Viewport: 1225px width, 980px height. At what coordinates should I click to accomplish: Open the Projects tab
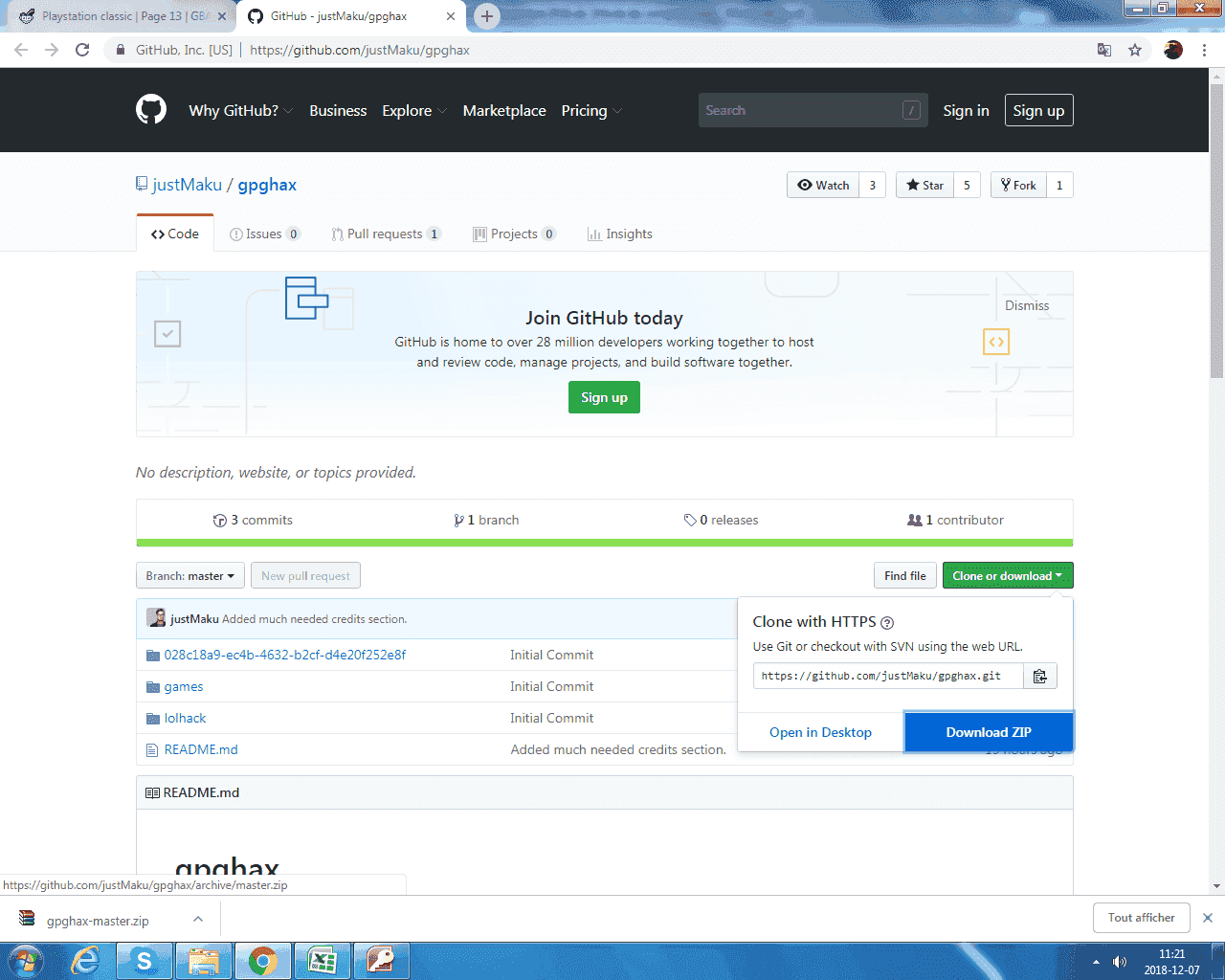point(515,234)
